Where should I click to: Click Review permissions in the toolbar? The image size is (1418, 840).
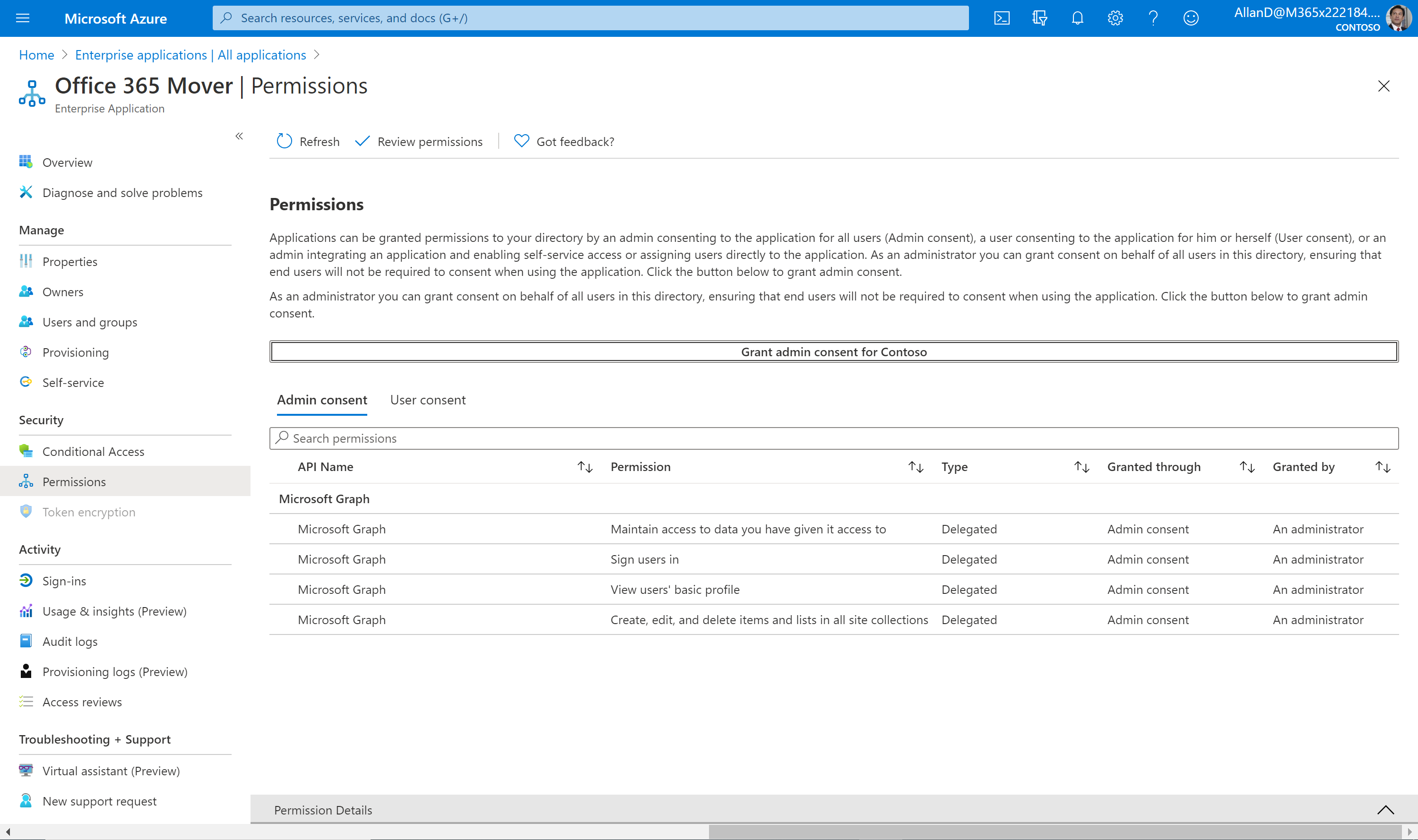(419, 142)
